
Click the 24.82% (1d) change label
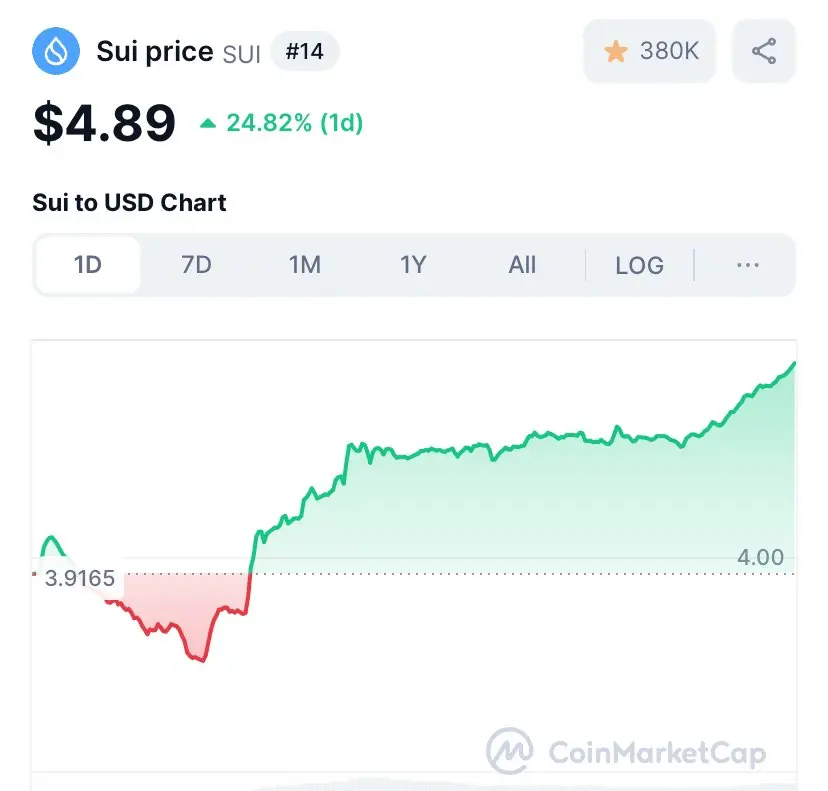tap(294, 123)
